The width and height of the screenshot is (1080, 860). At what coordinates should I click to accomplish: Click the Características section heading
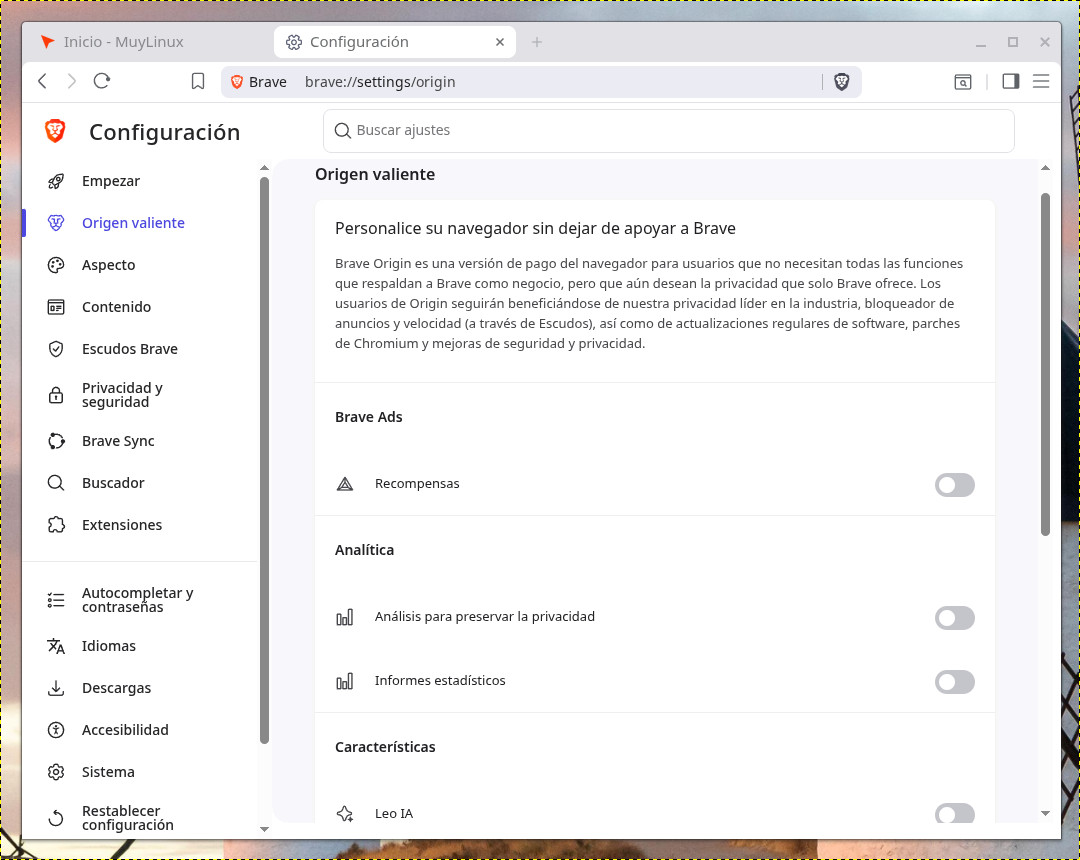click(x=385, y=747)
